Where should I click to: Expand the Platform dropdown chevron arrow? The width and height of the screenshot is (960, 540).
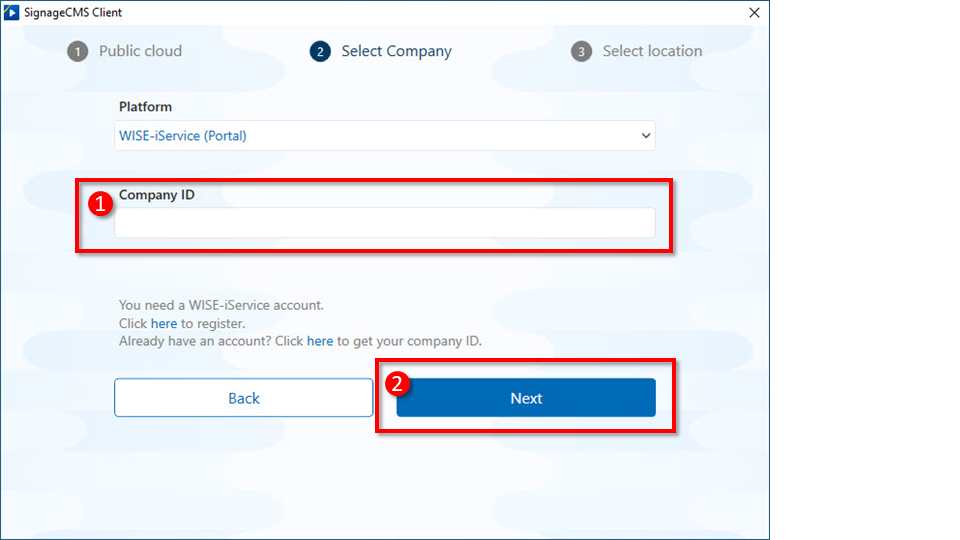645,136
